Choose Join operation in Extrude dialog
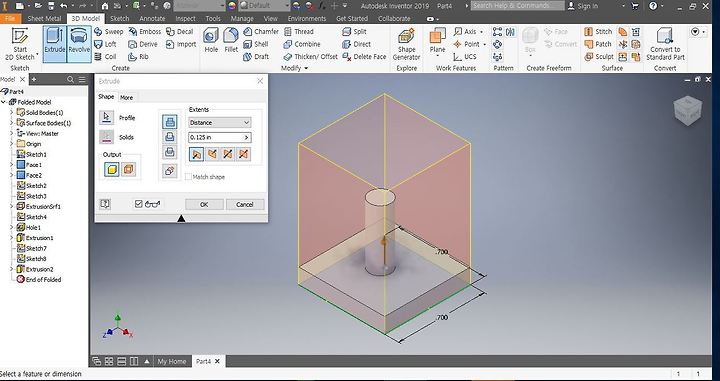Image resolution: width=720 pixels, height=381 pixels. pos(169,122)
